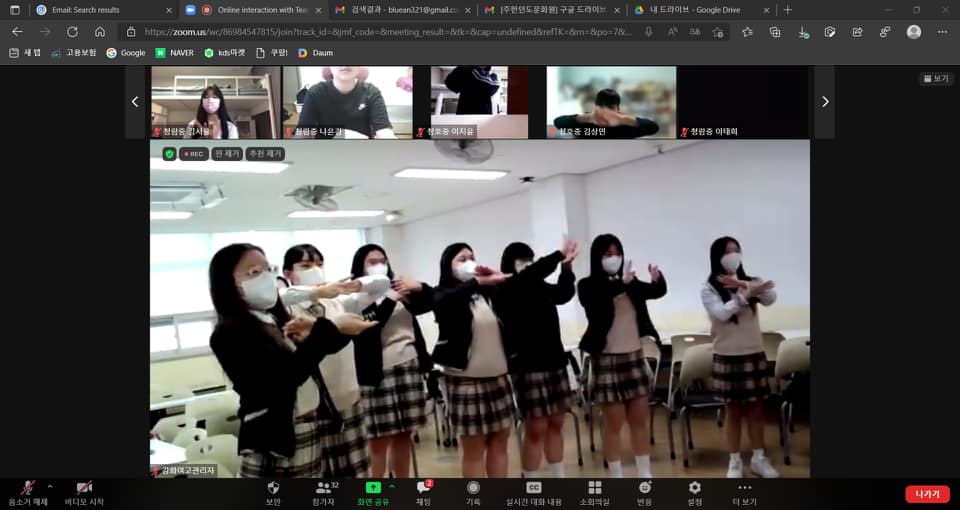
Task: Open the Participants (참가자) panel
Action: coord(323,488)
